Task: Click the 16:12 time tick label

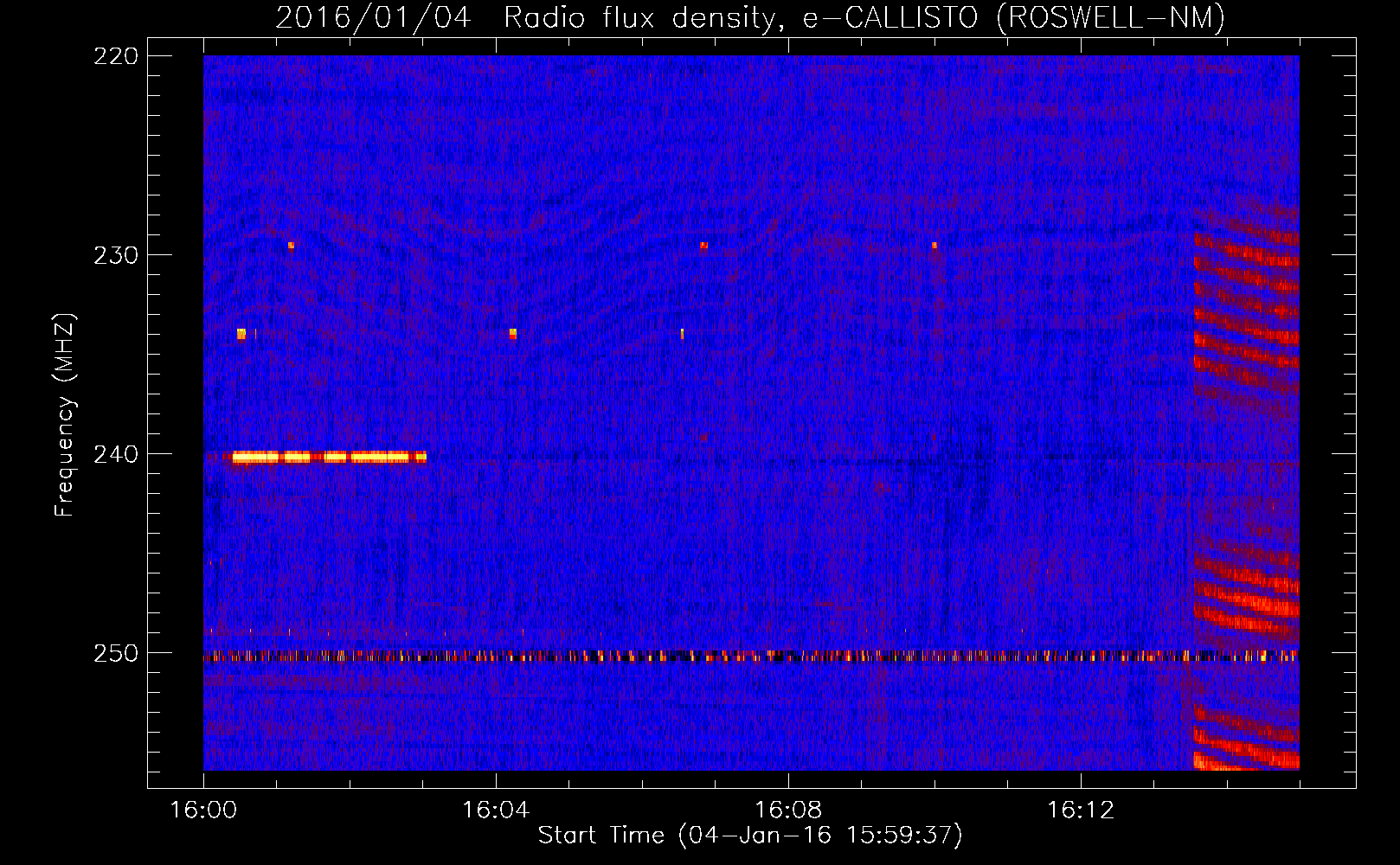Action: [x=1081, y=811]
